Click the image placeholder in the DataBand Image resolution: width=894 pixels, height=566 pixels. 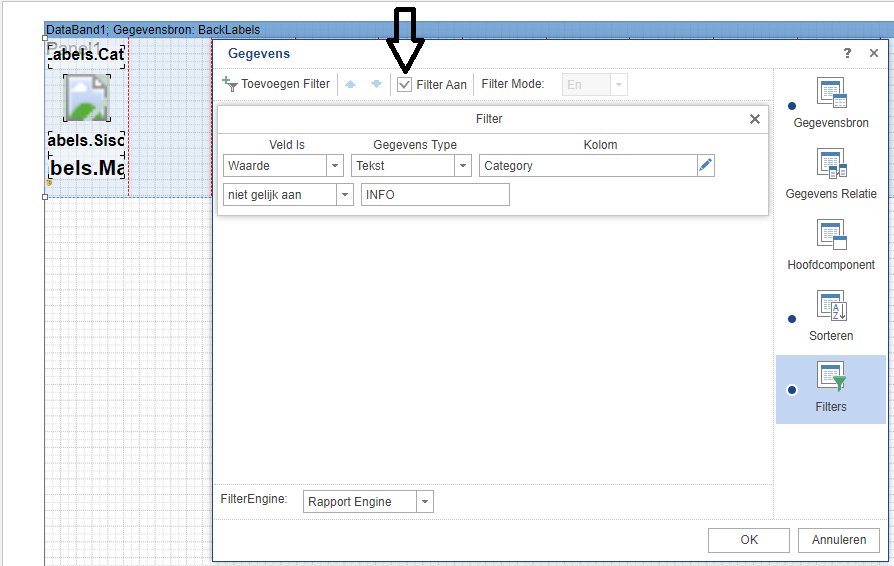click(86, 98)
